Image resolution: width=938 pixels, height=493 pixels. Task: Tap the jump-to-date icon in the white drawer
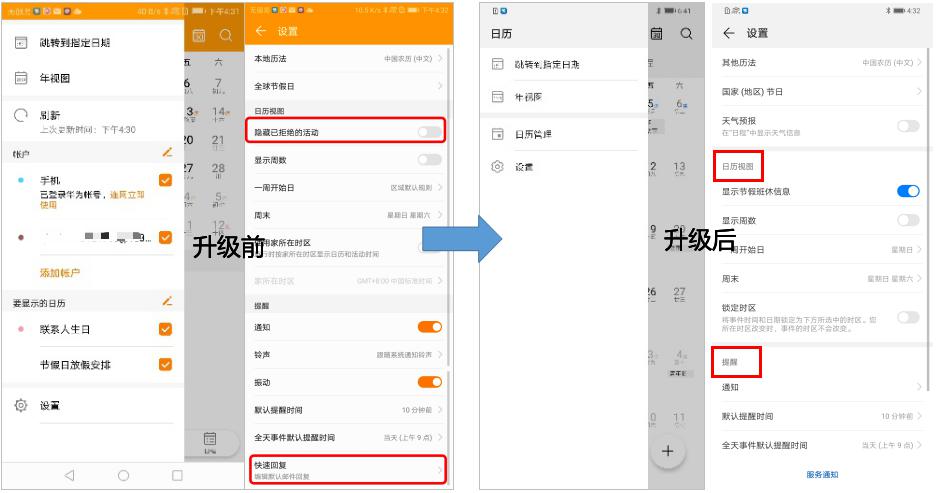pyautogui.click(x=498, y=63)
